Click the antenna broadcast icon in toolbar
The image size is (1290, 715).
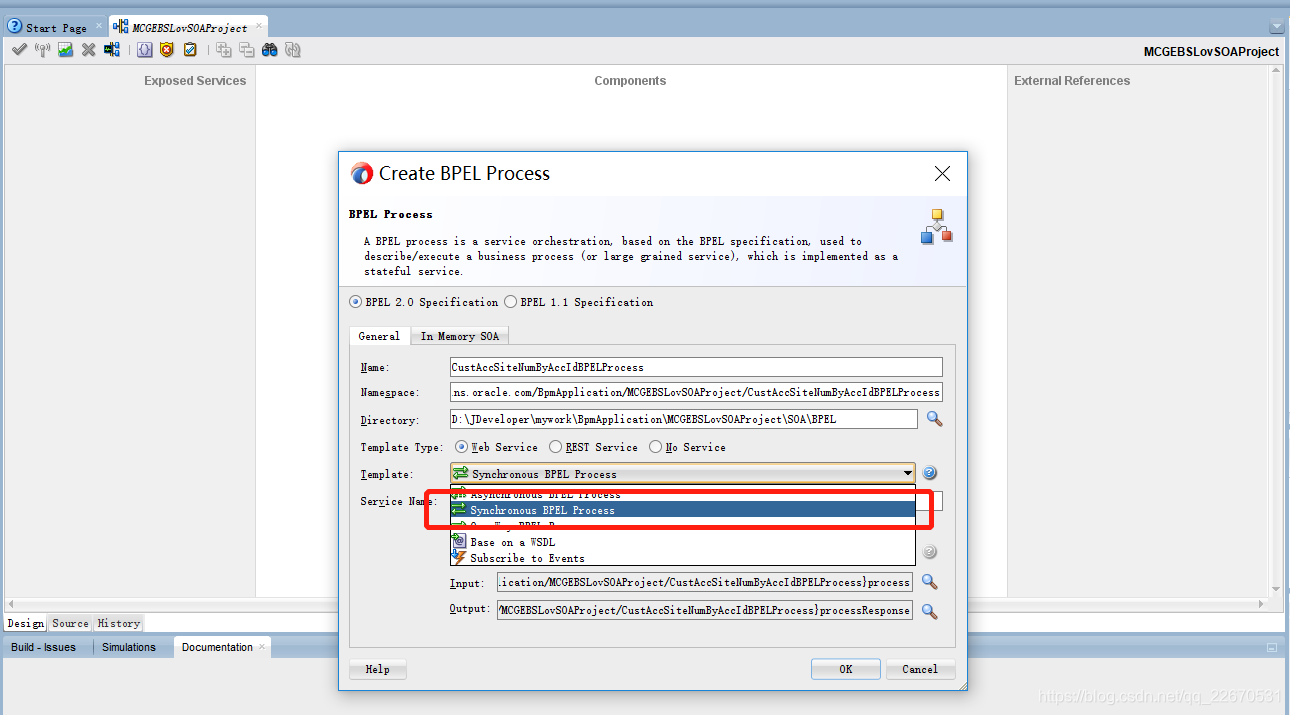click(x=42, y=50)
